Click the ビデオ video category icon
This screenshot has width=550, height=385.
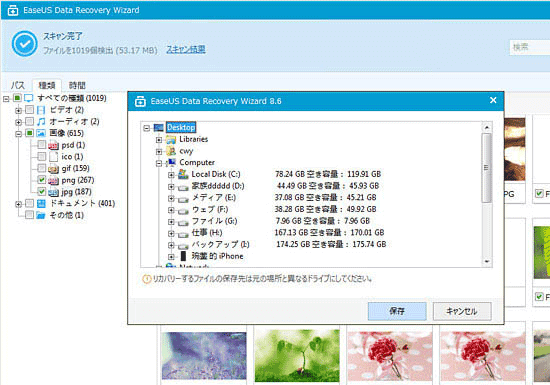click(x=41, y=110)
